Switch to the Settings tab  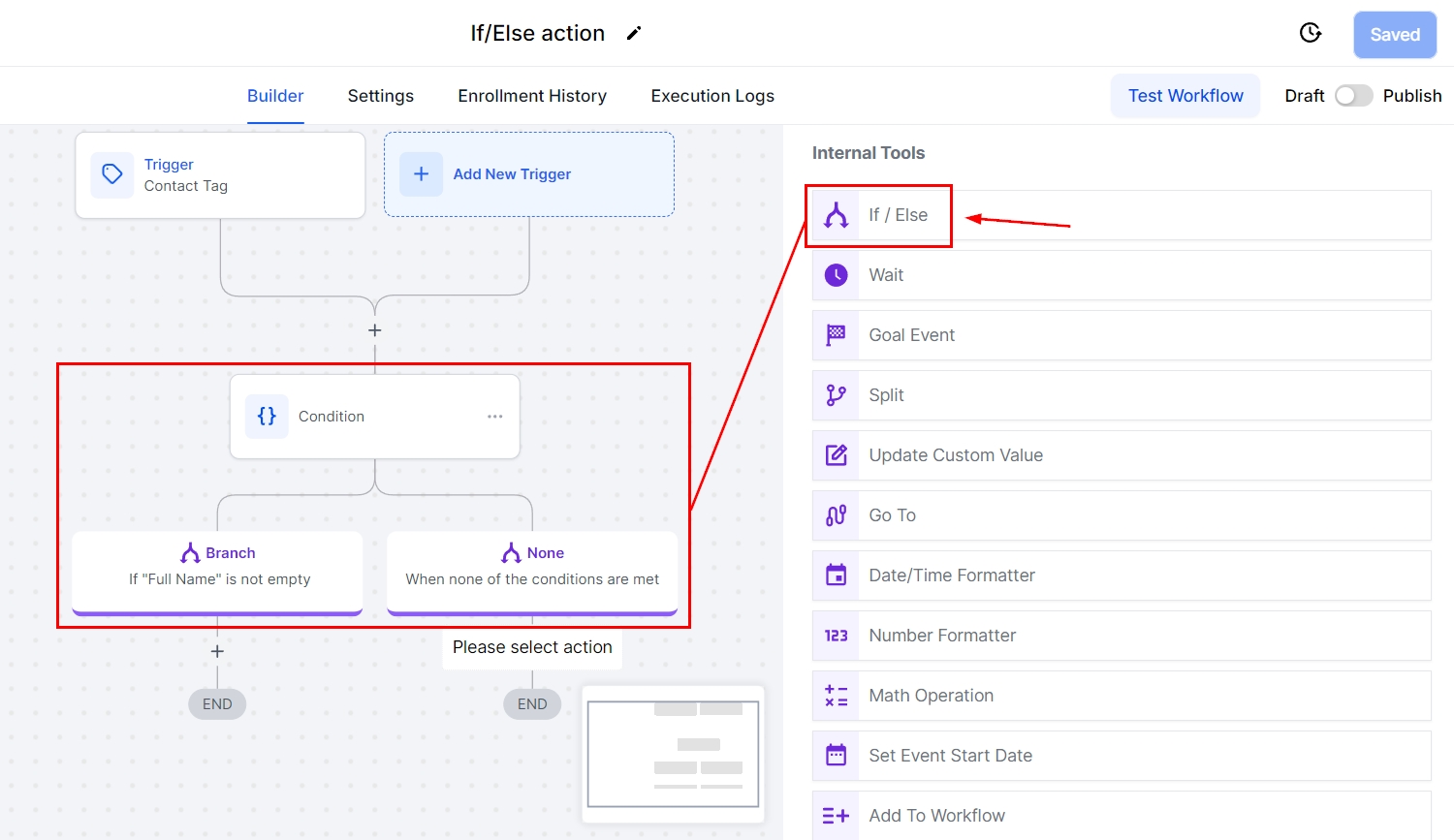pos(380,96)
